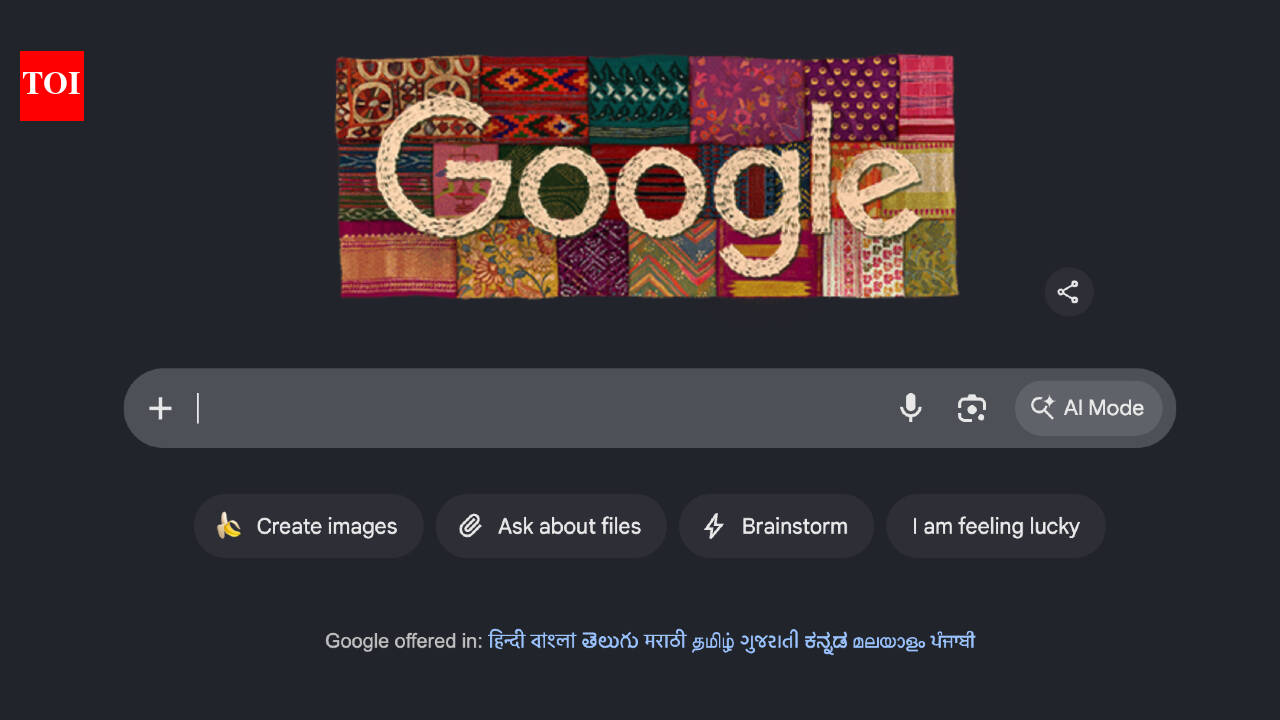This screenshot has width=1280, height=720.
Task: Select the Tamil language link
Action: click(x=713, y=641)
